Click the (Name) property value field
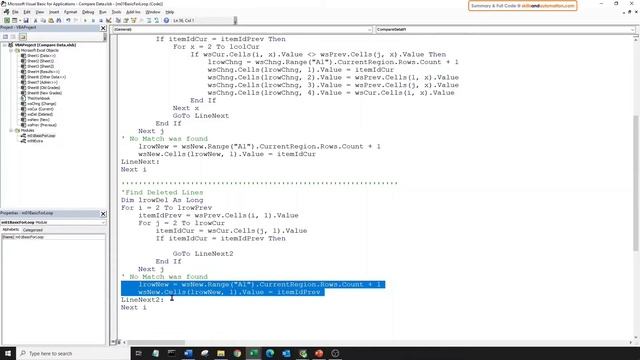The image size is (640, 360). point(60,237)
